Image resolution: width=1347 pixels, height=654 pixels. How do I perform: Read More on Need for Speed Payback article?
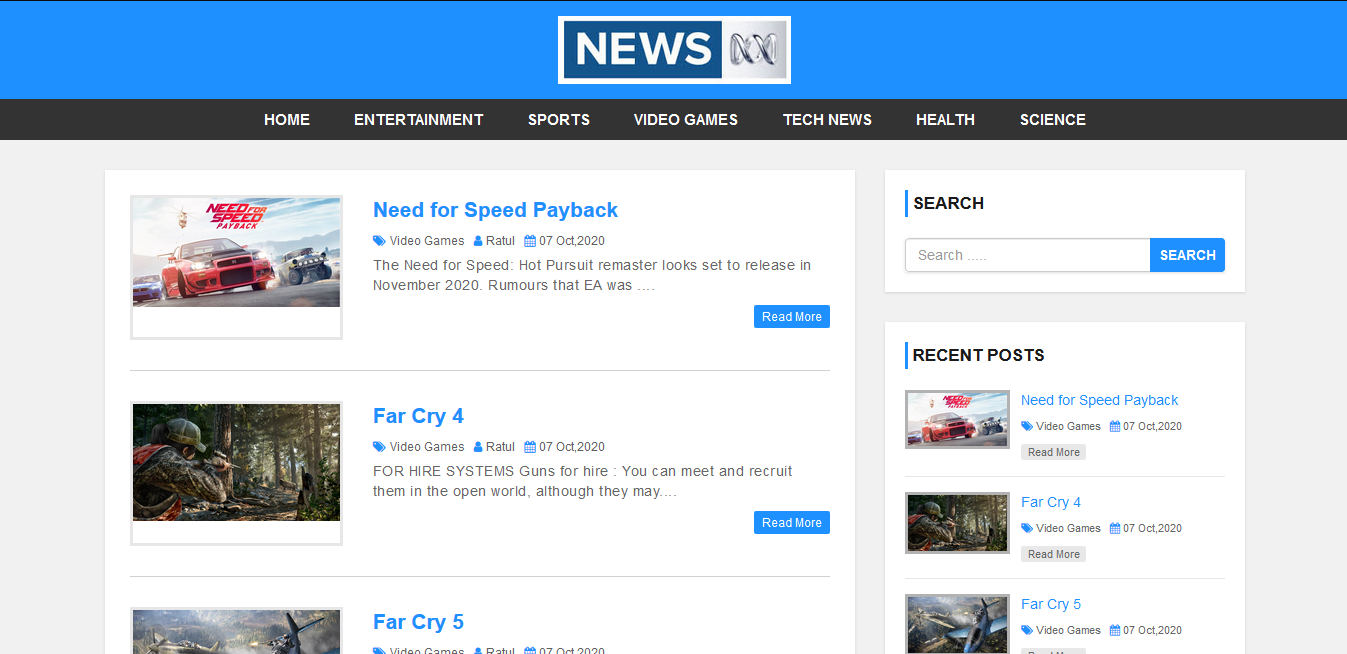point(792,317)
